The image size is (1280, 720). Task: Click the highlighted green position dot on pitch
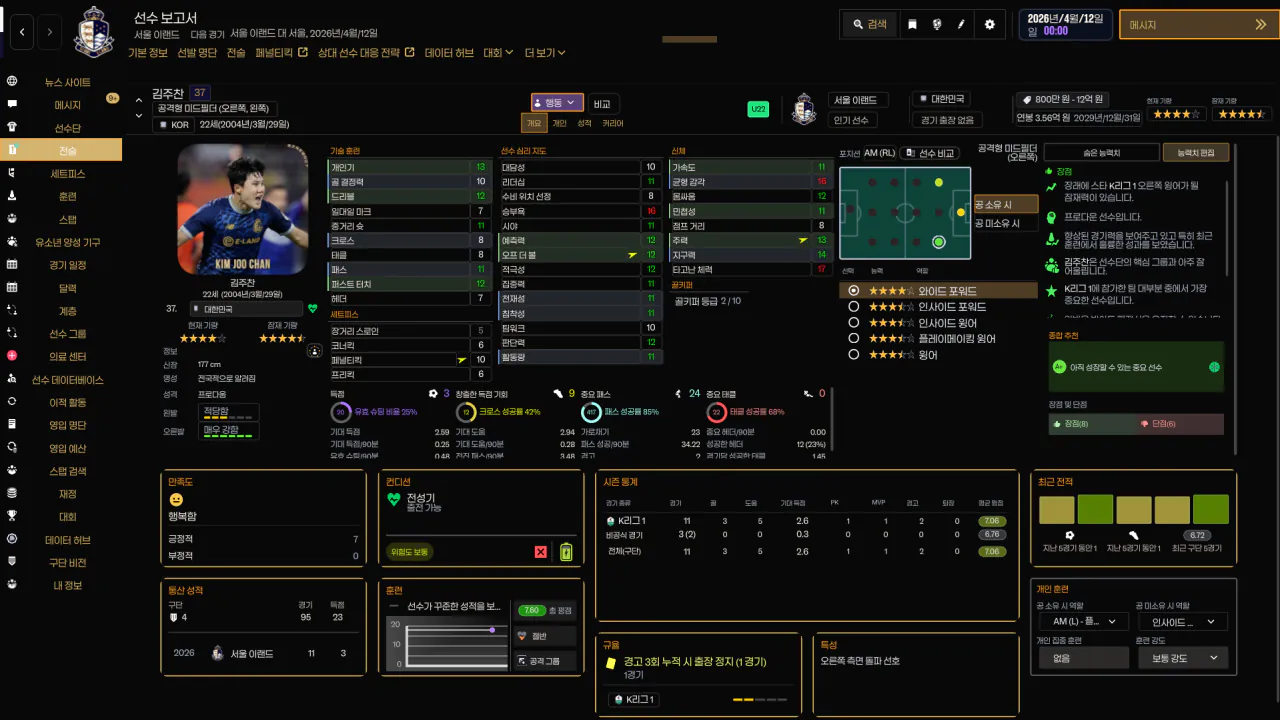[x=938, y=242]
